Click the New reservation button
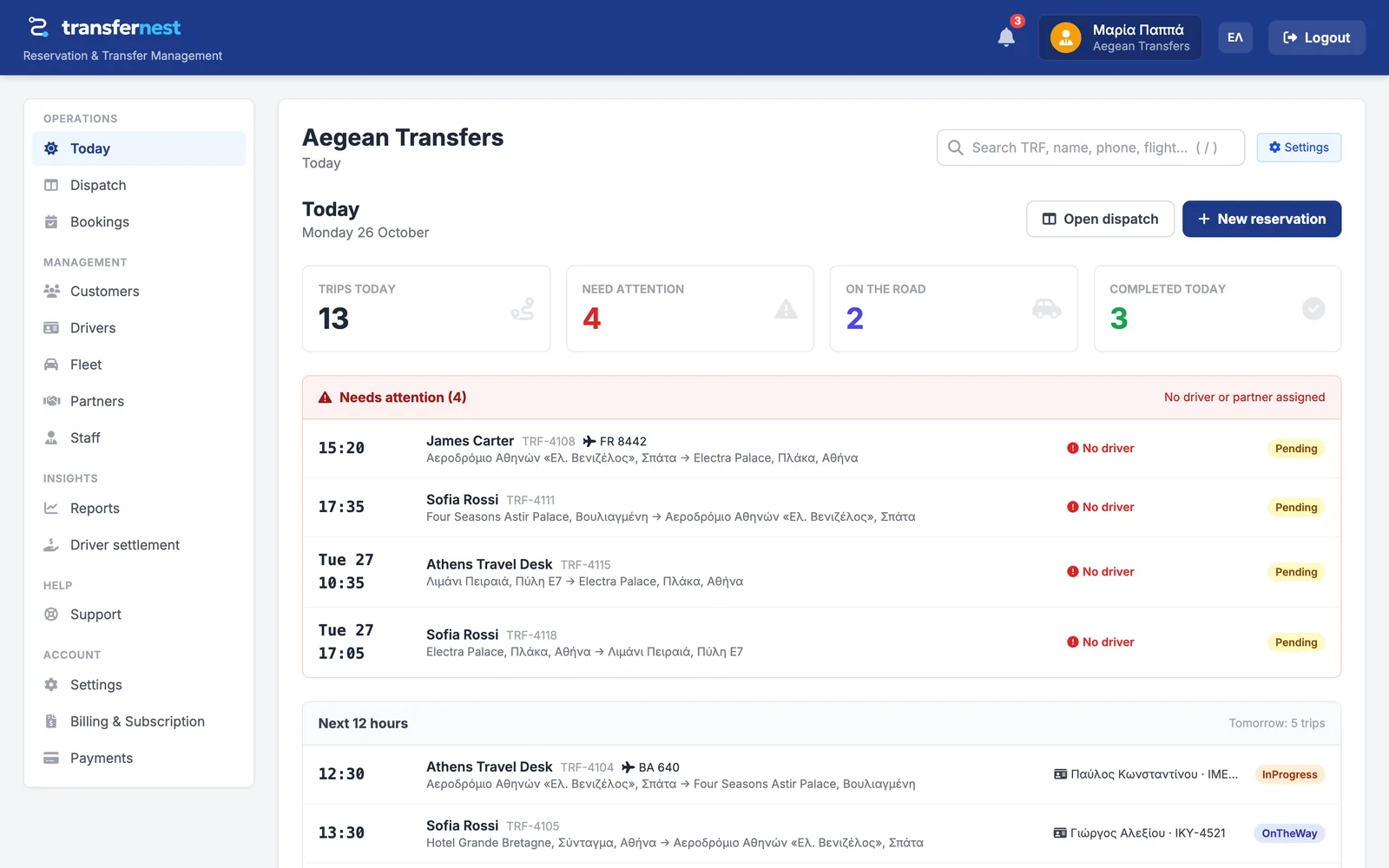1389x868 pixels. tap(1261, 219)
